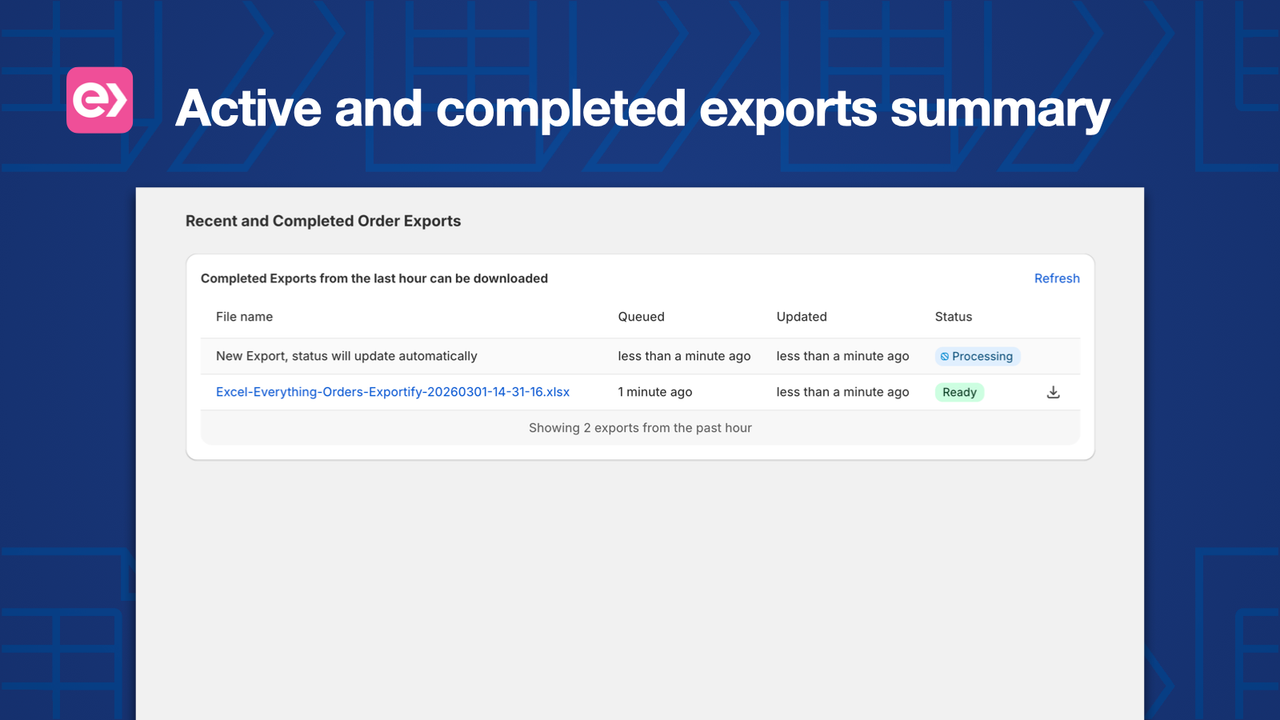
Task: Select the "Updated" column header
Action: point(802,316)
